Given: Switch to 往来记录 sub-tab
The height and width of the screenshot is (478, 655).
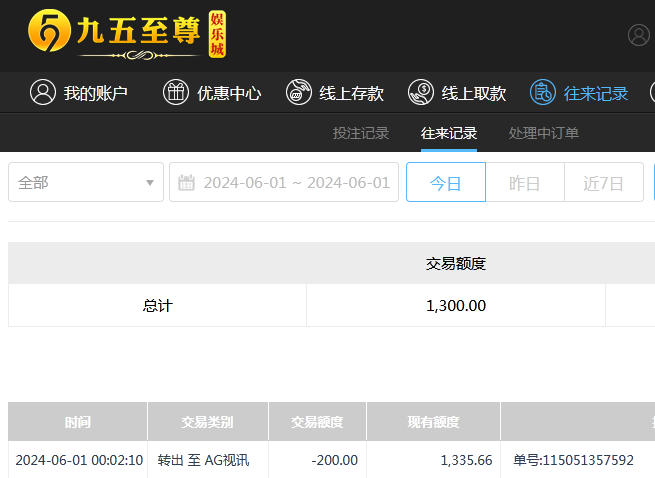Looking at the screenshot, I should (449, 133).
